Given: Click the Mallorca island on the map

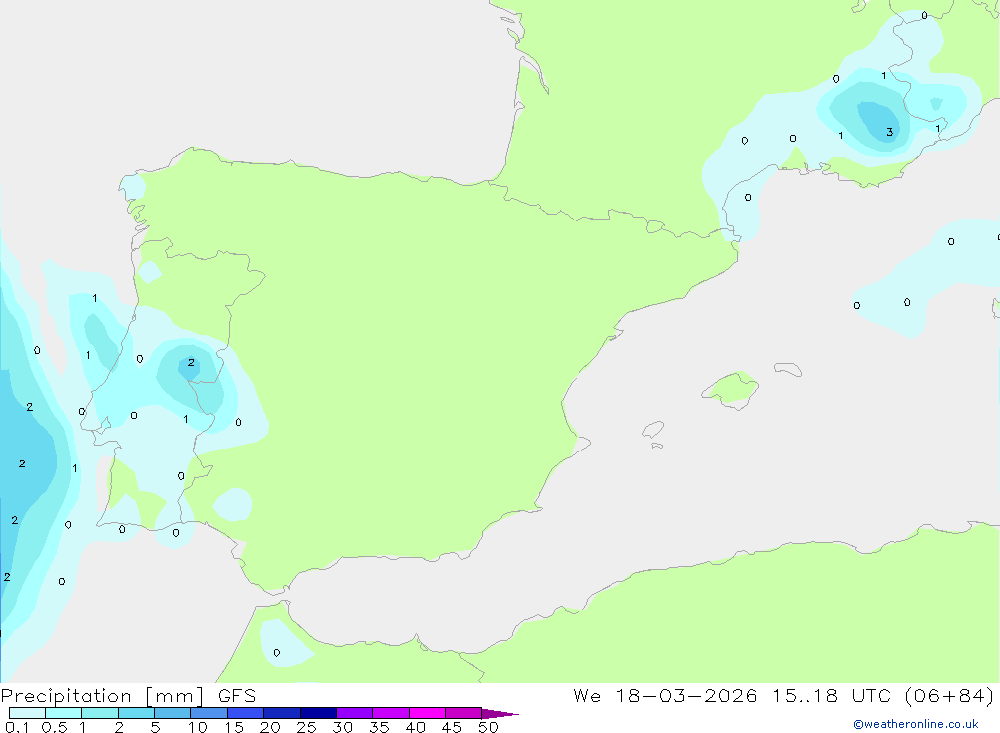Looking at the screenshot, I should pyautogui.click(x=730, y=389).
